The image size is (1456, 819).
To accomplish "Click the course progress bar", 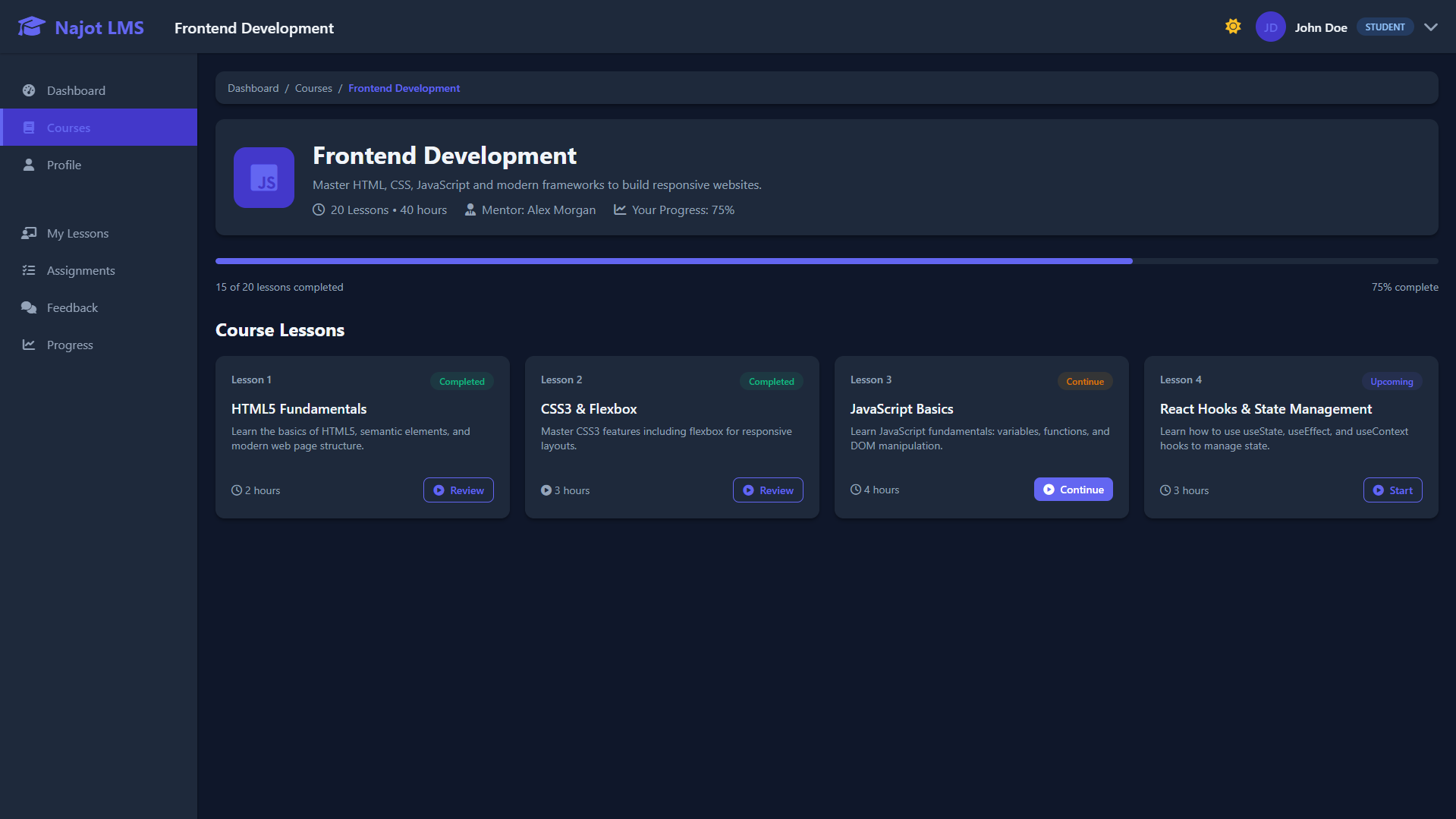I will coord(826,261).
